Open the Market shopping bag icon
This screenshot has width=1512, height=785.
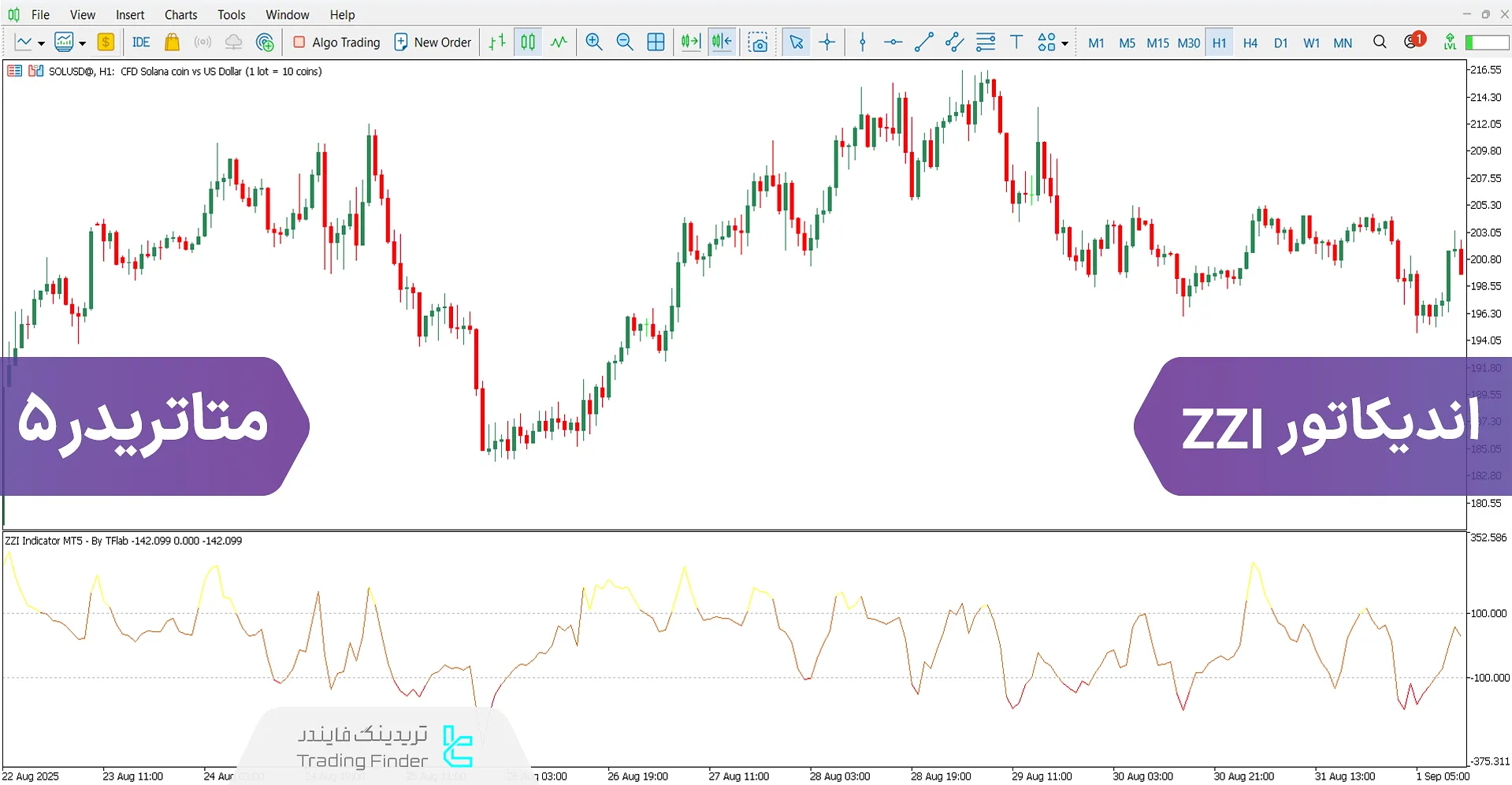(x=172, y=43)
